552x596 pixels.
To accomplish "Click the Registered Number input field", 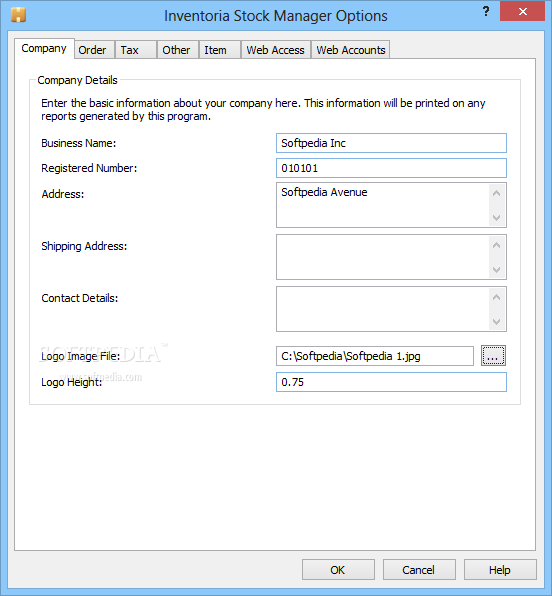I will pos(391,168).
